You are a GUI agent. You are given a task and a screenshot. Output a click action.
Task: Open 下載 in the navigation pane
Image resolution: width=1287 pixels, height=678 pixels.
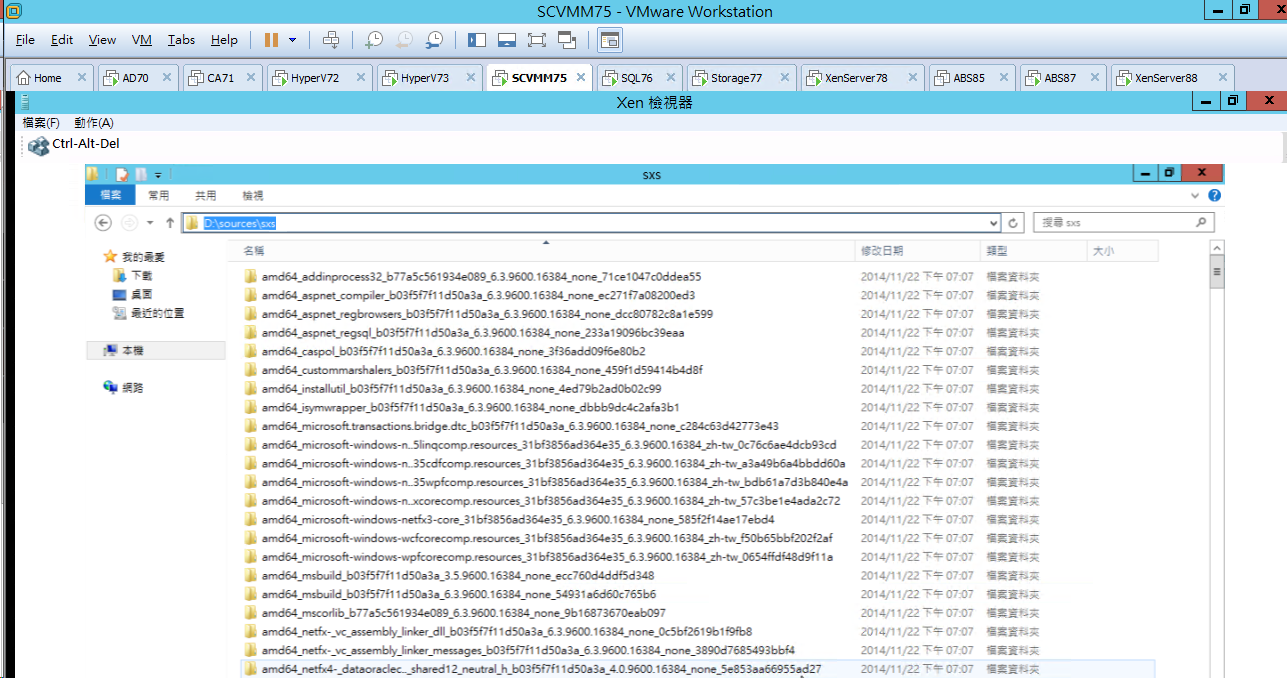coord(133,275)
